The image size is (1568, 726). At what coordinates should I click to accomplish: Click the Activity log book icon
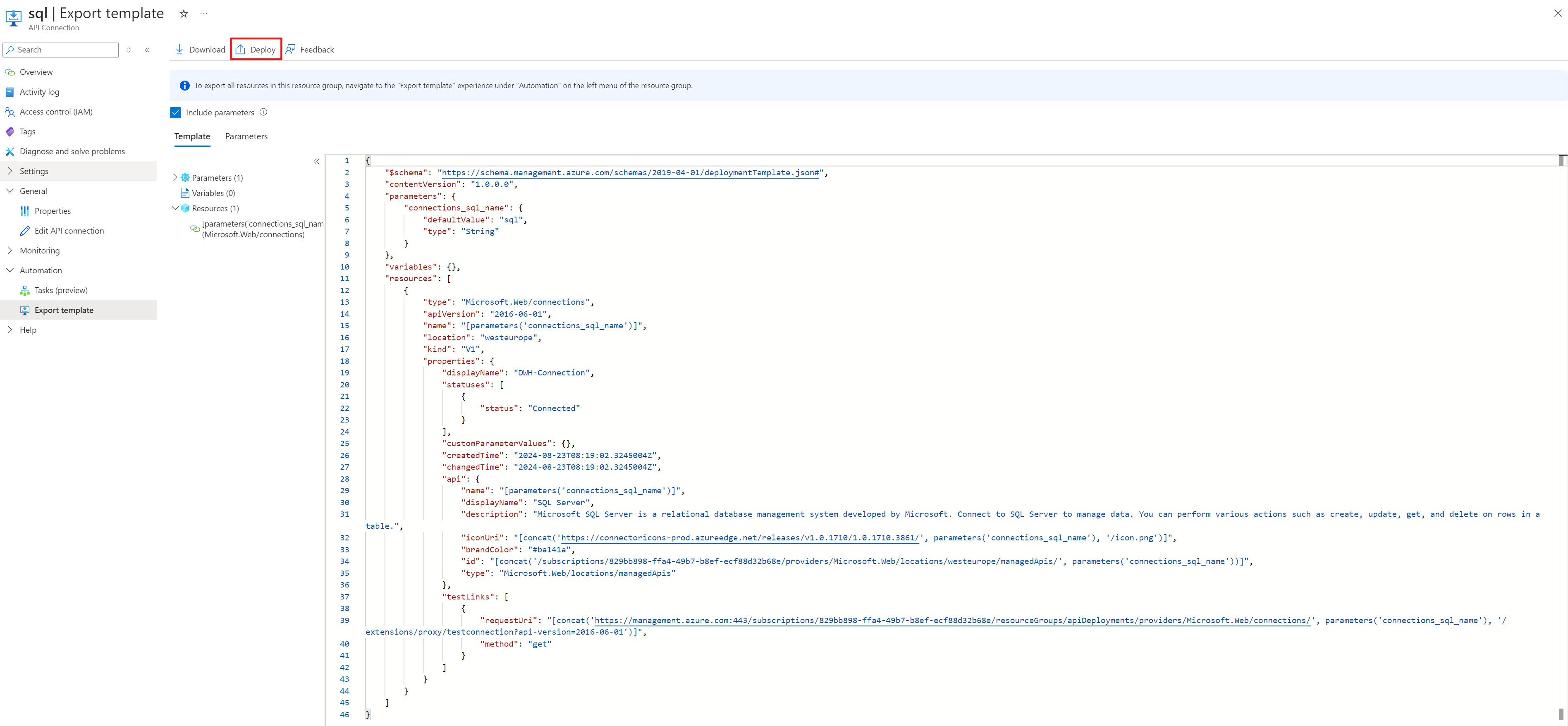click(x=10, y=92)
